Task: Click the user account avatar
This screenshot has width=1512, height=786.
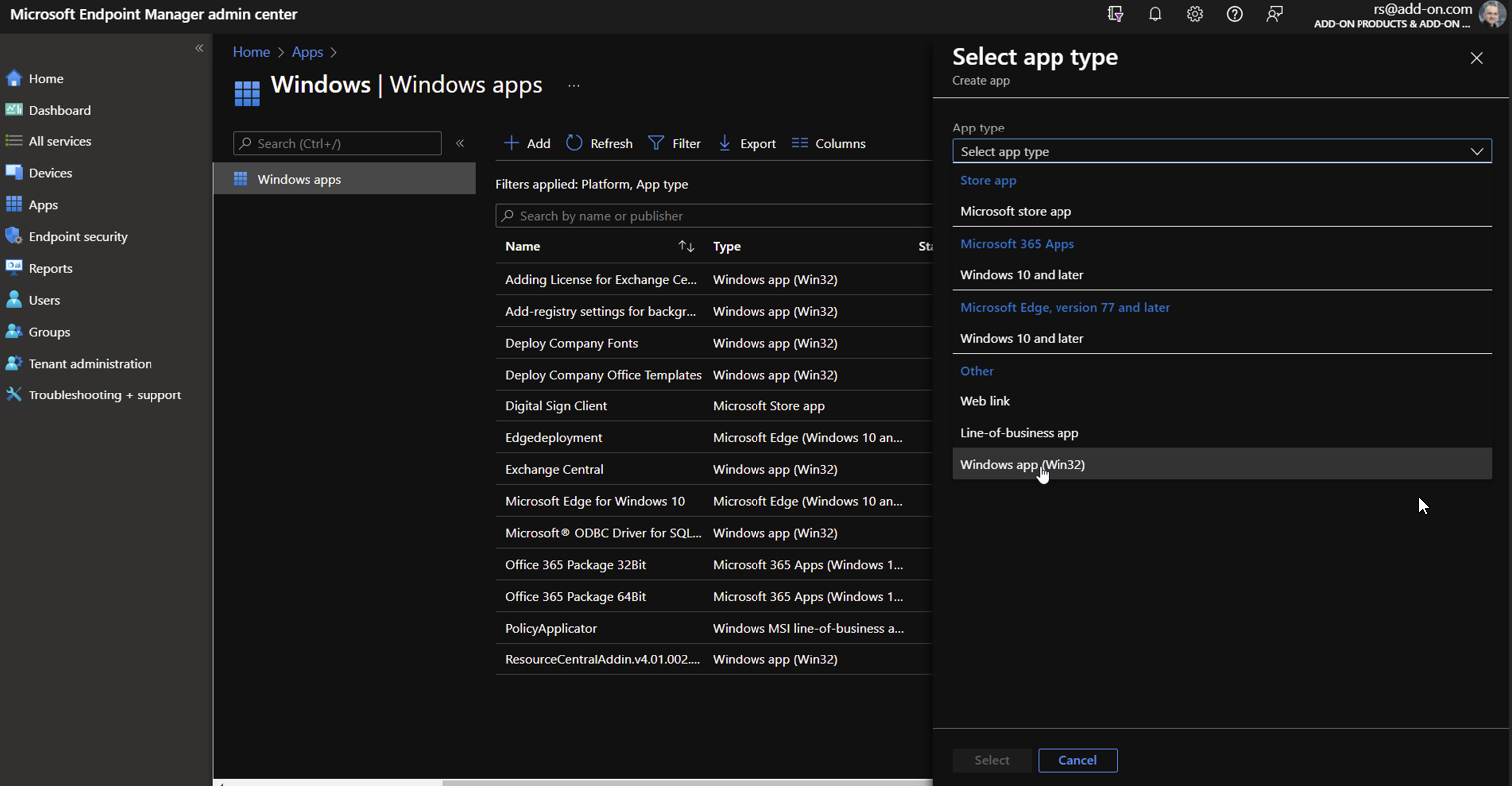Action: [x=1491, y=15]
